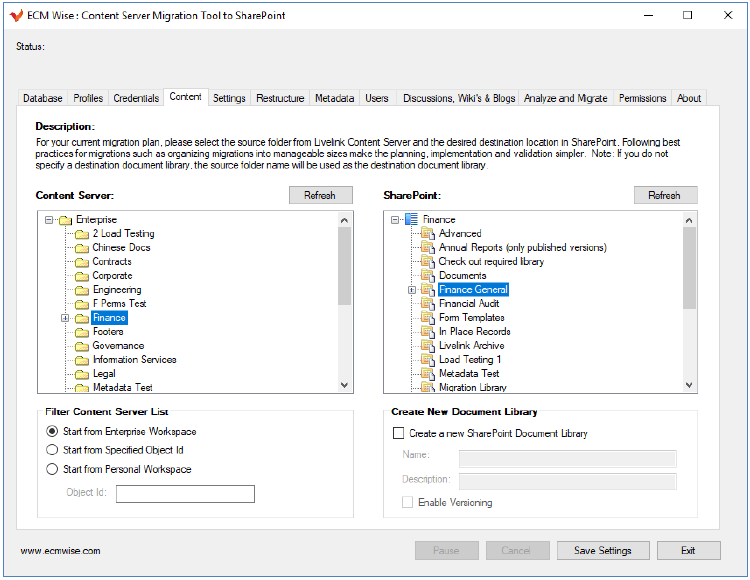Click the Financial Audit library icon
Image resolution: width=750 pixels, height=580 pixels.
428,304
